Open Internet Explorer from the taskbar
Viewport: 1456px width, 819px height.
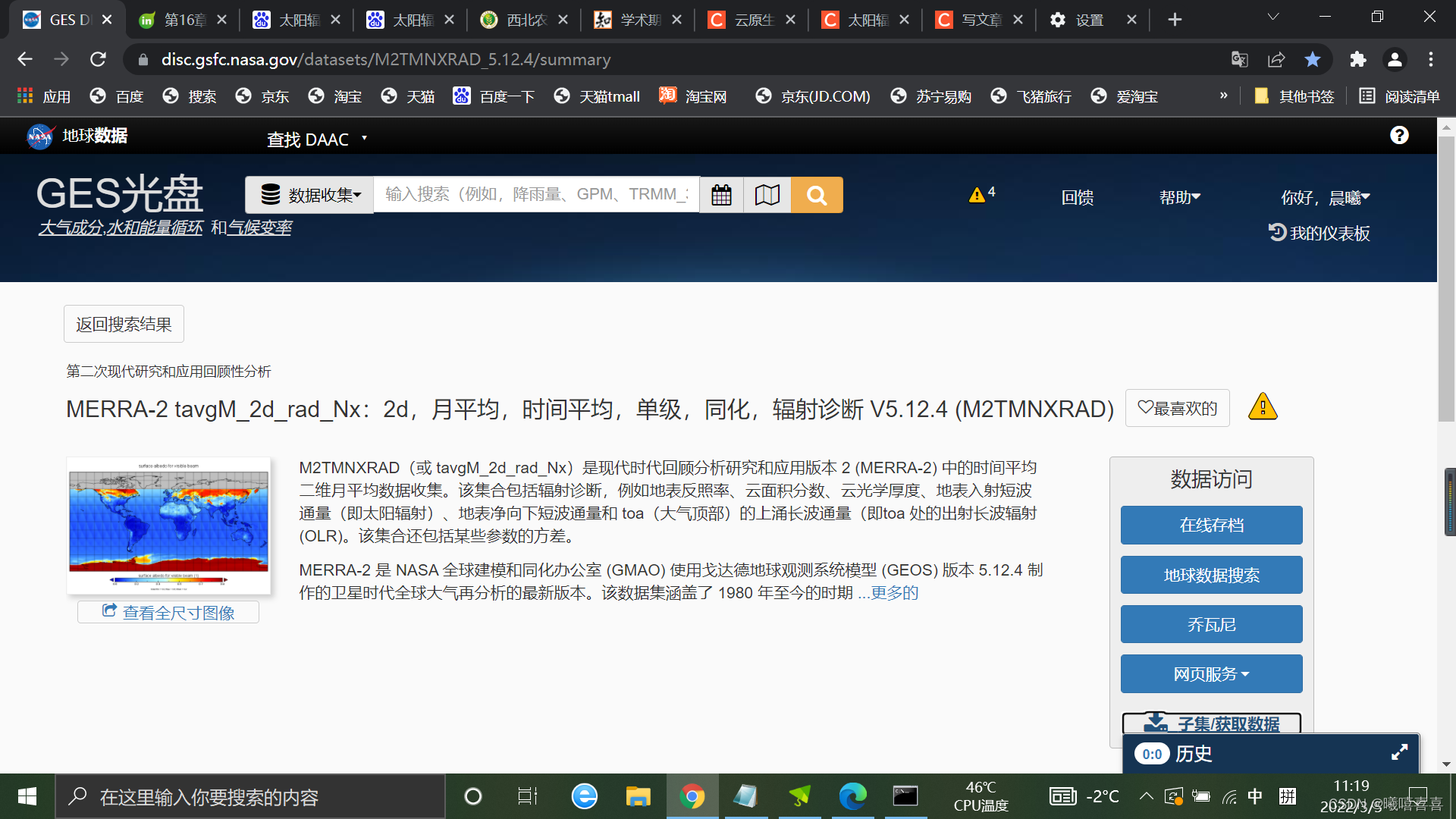coord(584,796)
